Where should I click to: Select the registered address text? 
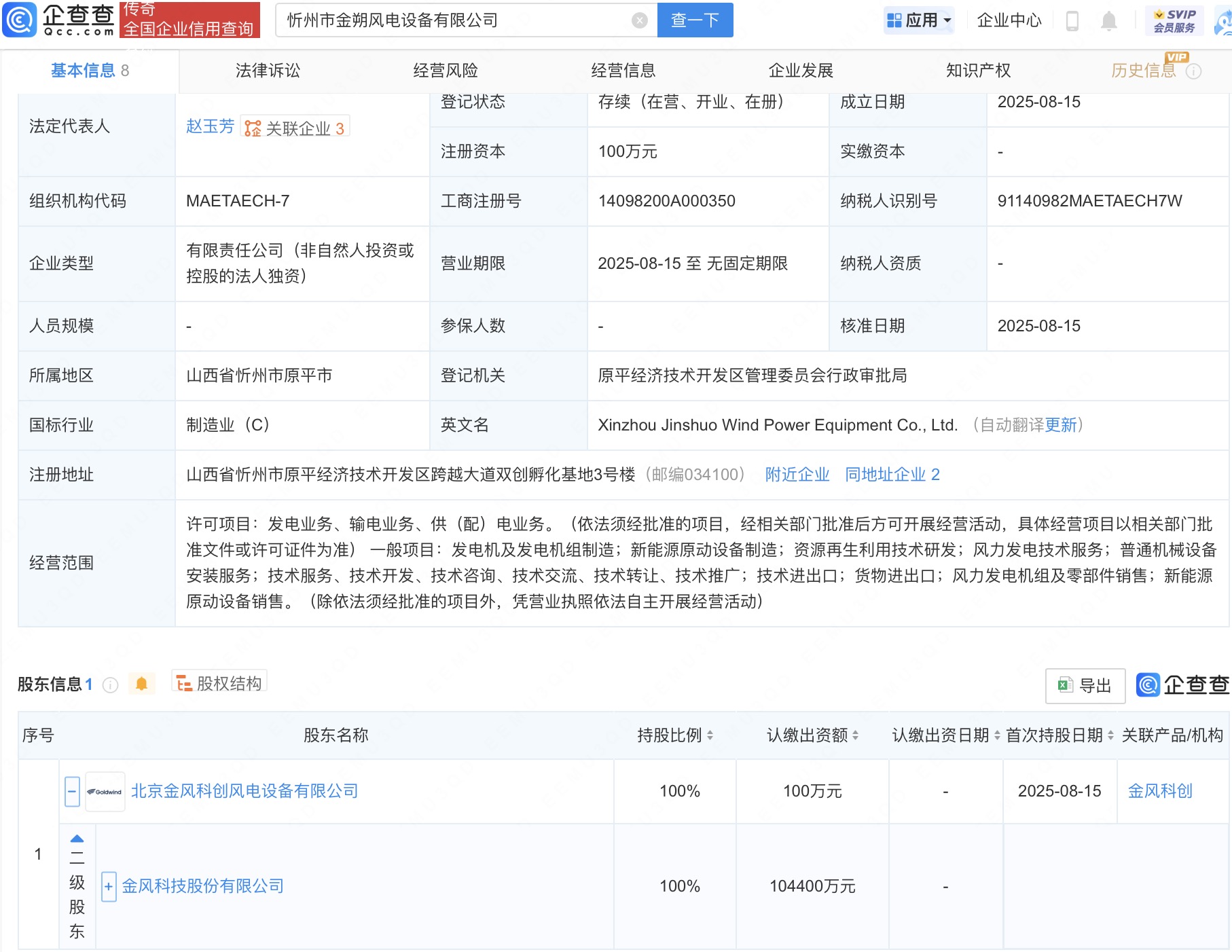[411, 475]
